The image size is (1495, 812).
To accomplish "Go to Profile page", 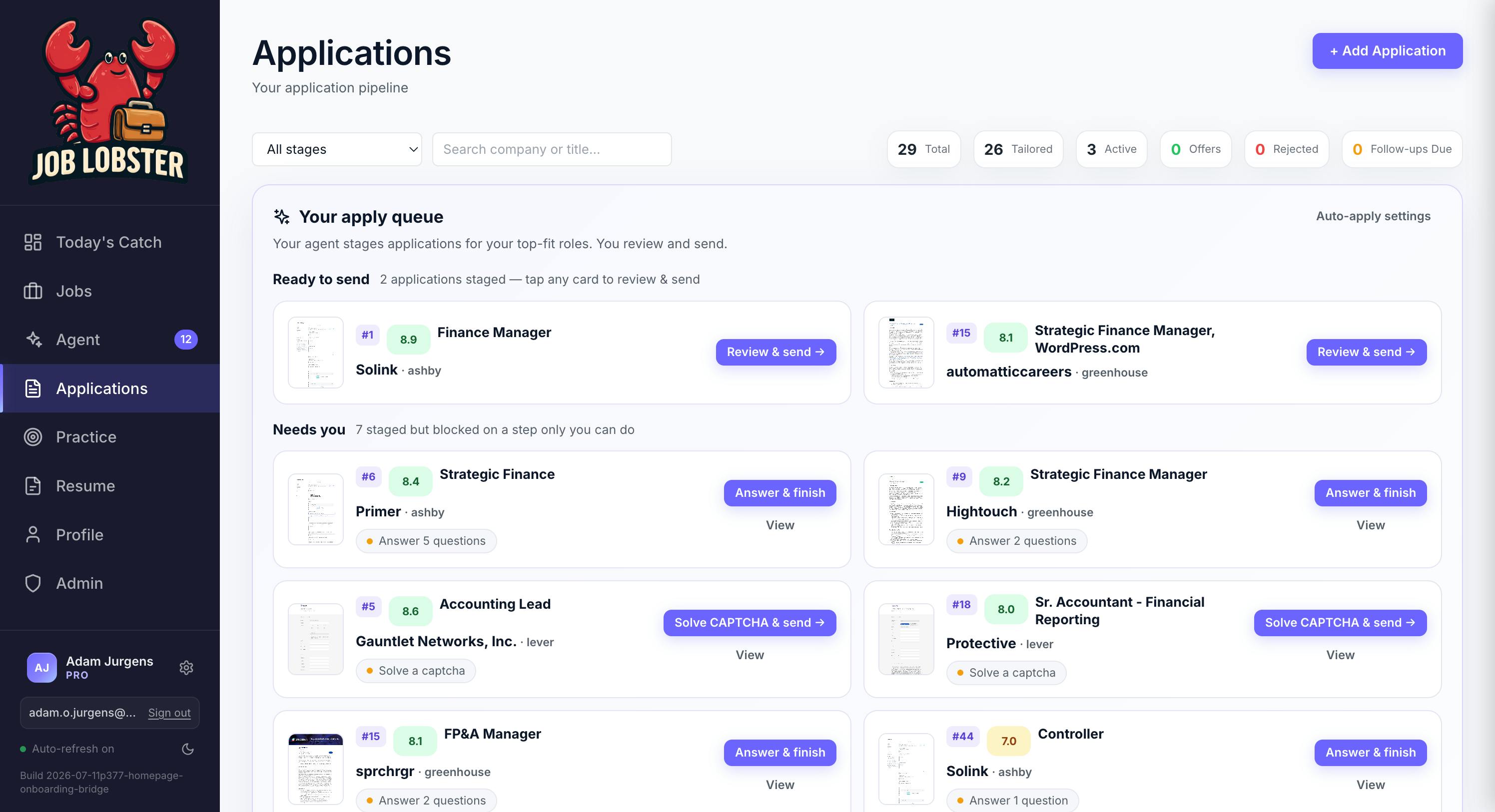I will [x=110, y=535].
